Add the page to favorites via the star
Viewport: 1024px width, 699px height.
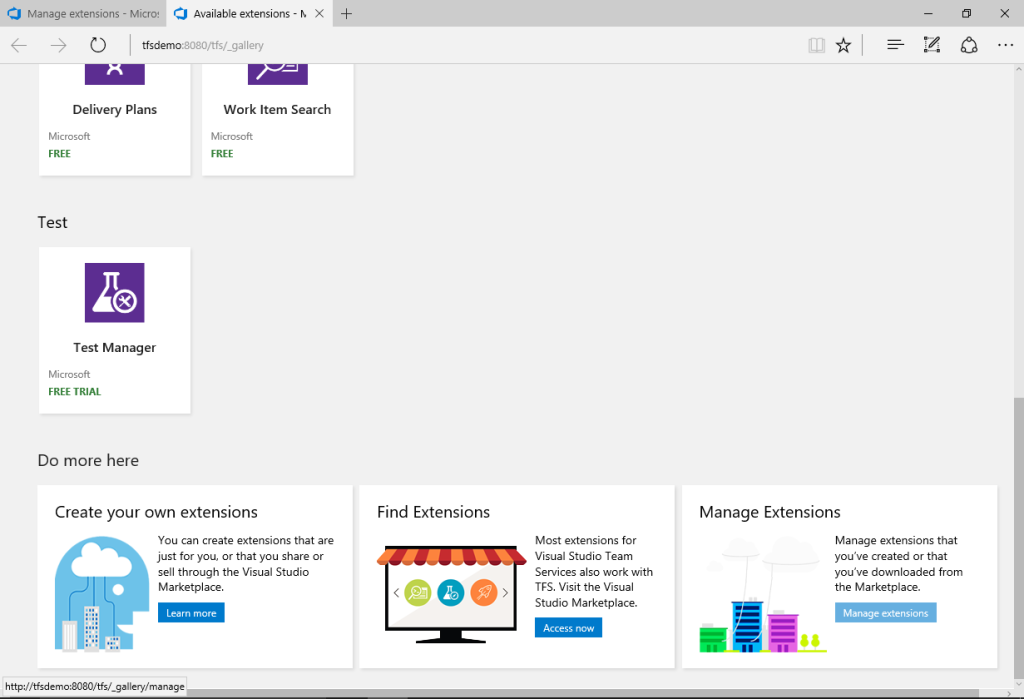[x=843, y=44]
